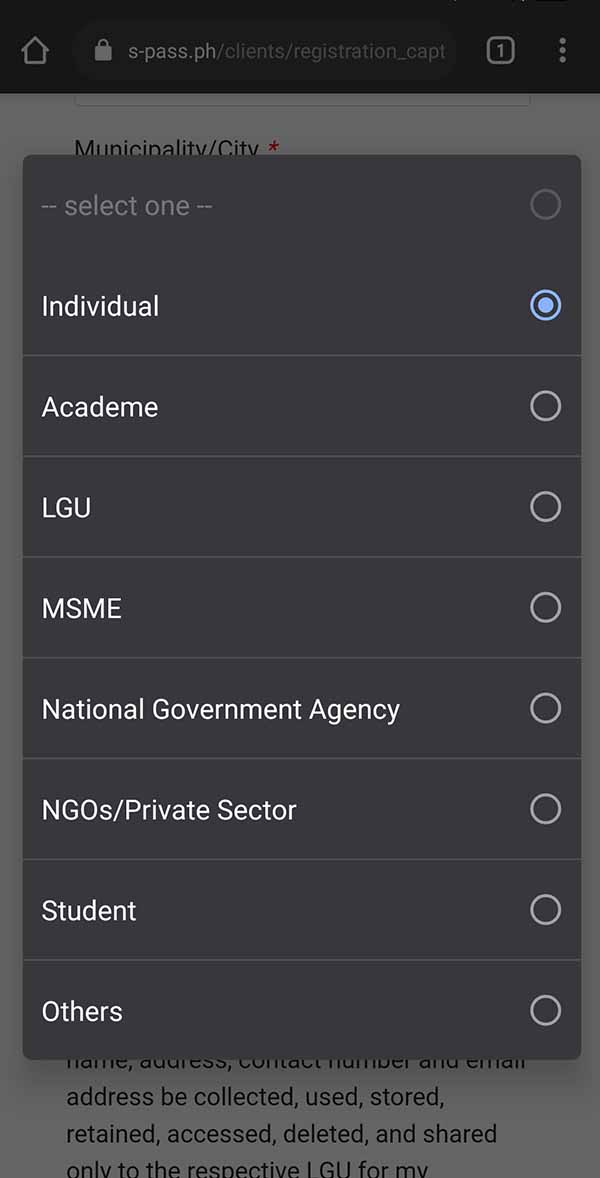Tap the "Student" row label
Viewport: 600px width, 1178px height.
click(x=89, y=910)
